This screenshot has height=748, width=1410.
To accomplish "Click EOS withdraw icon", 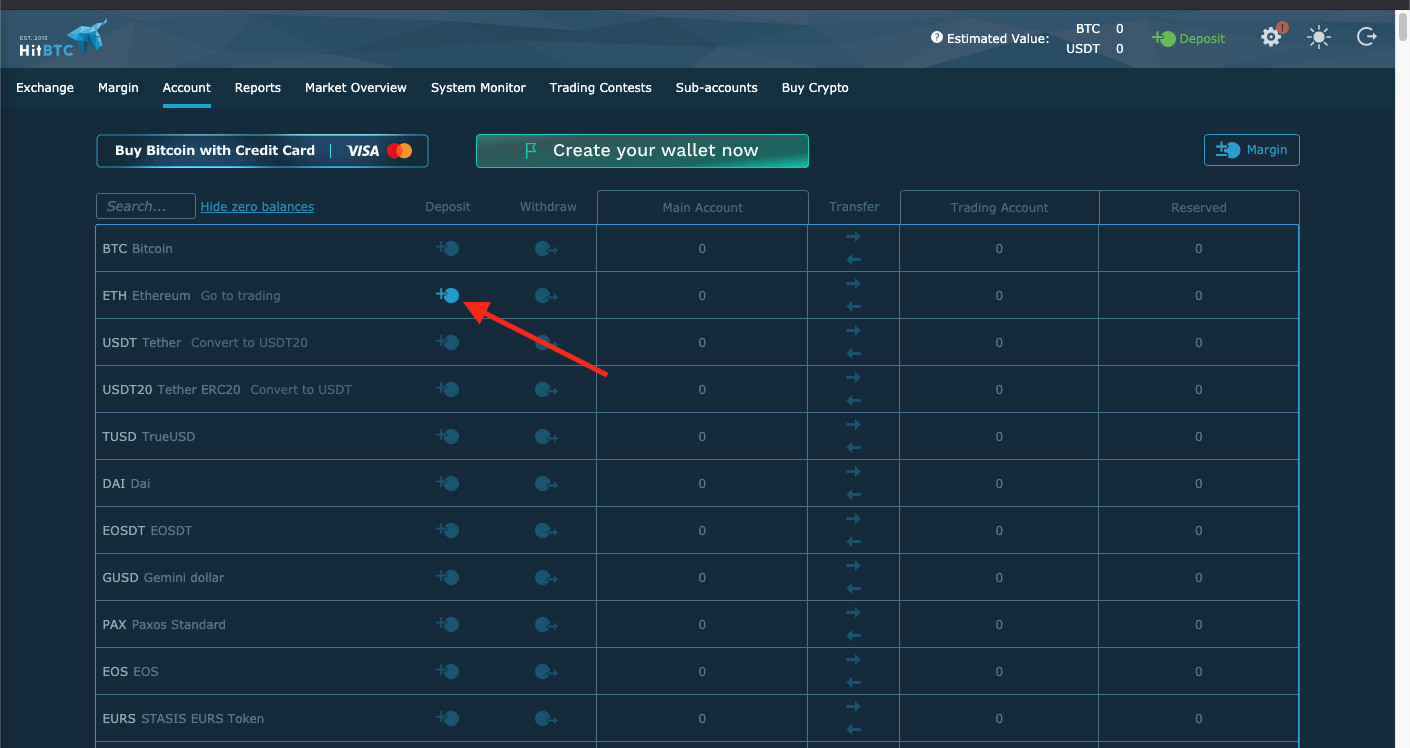I will click(546, 672).
